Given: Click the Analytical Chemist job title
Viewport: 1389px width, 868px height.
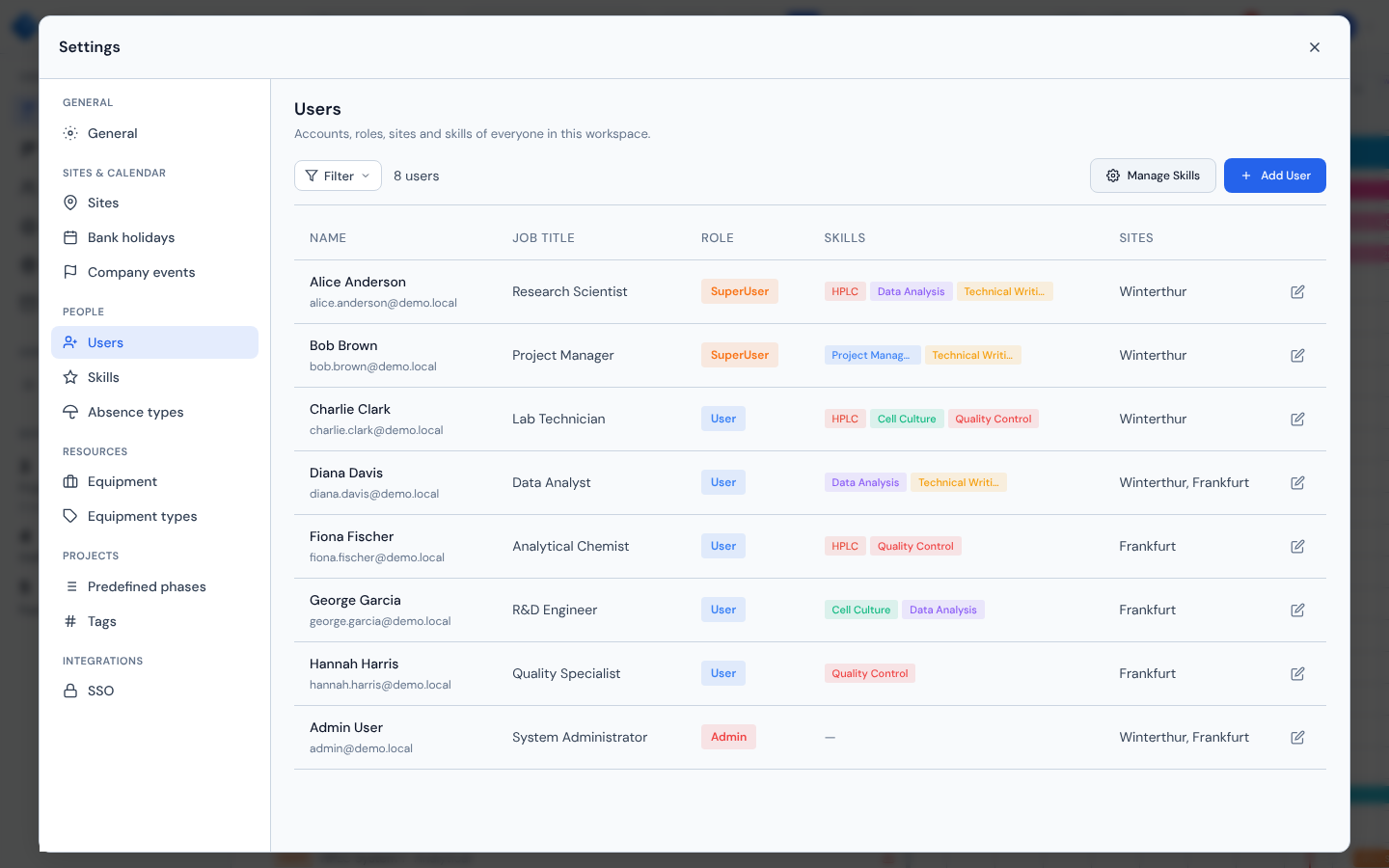Looking at the screenshot, I should tap(571, 546).
